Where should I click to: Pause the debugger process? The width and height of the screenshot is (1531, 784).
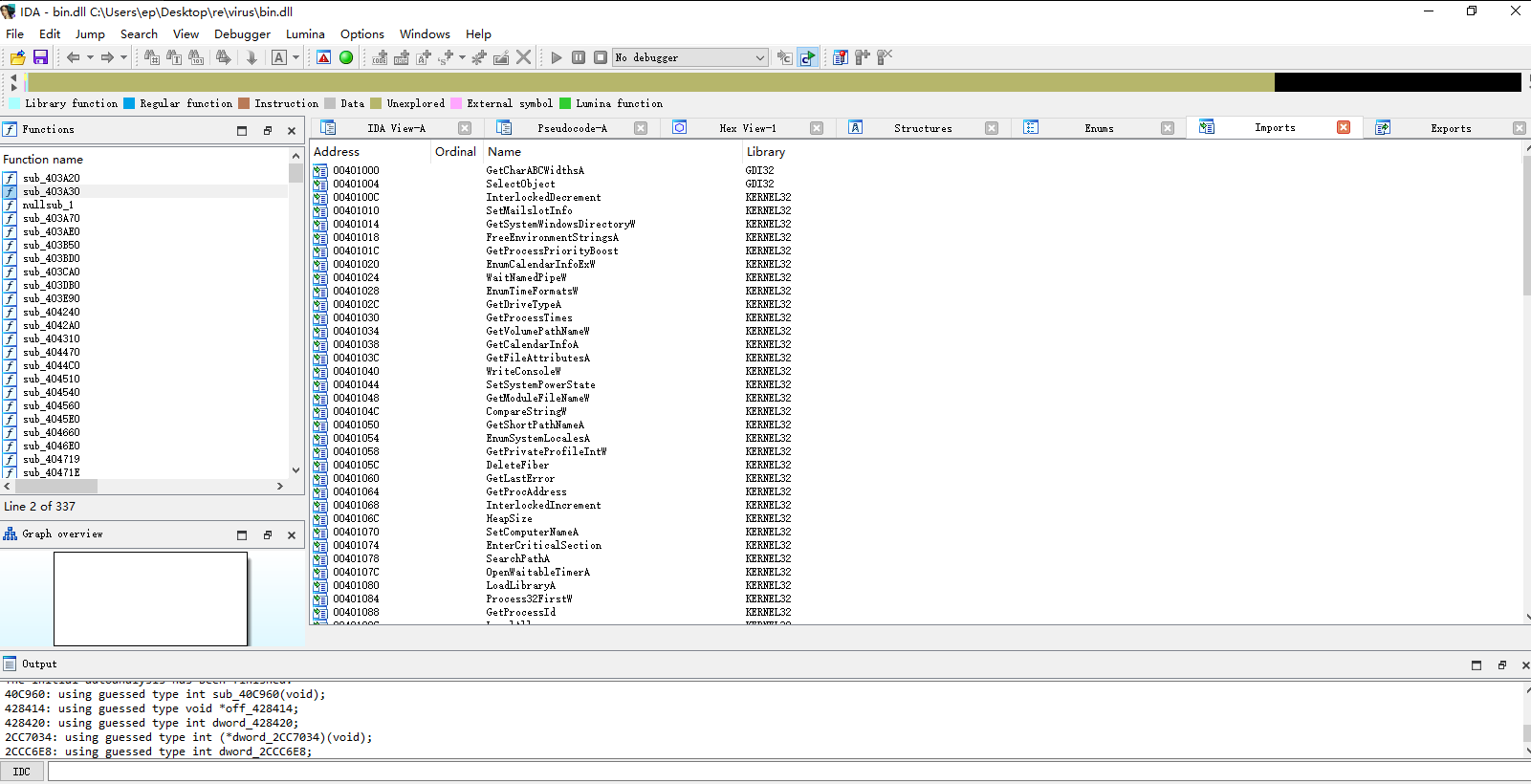click(579, 57)
